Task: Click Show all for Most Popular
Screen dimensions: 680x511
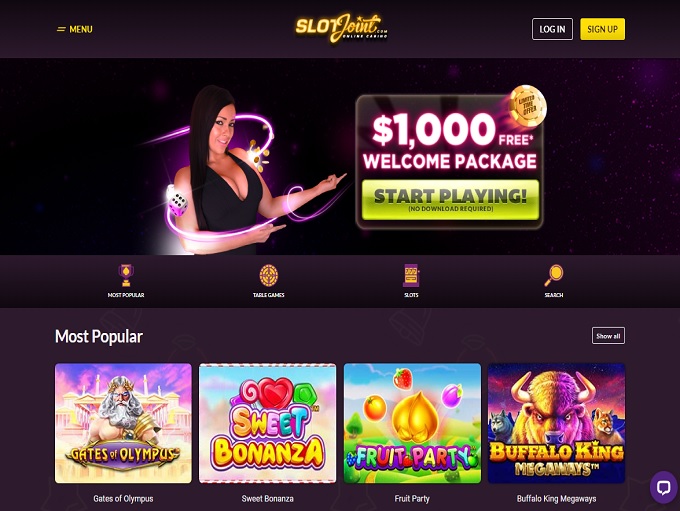Action: (x=608, y=335)
